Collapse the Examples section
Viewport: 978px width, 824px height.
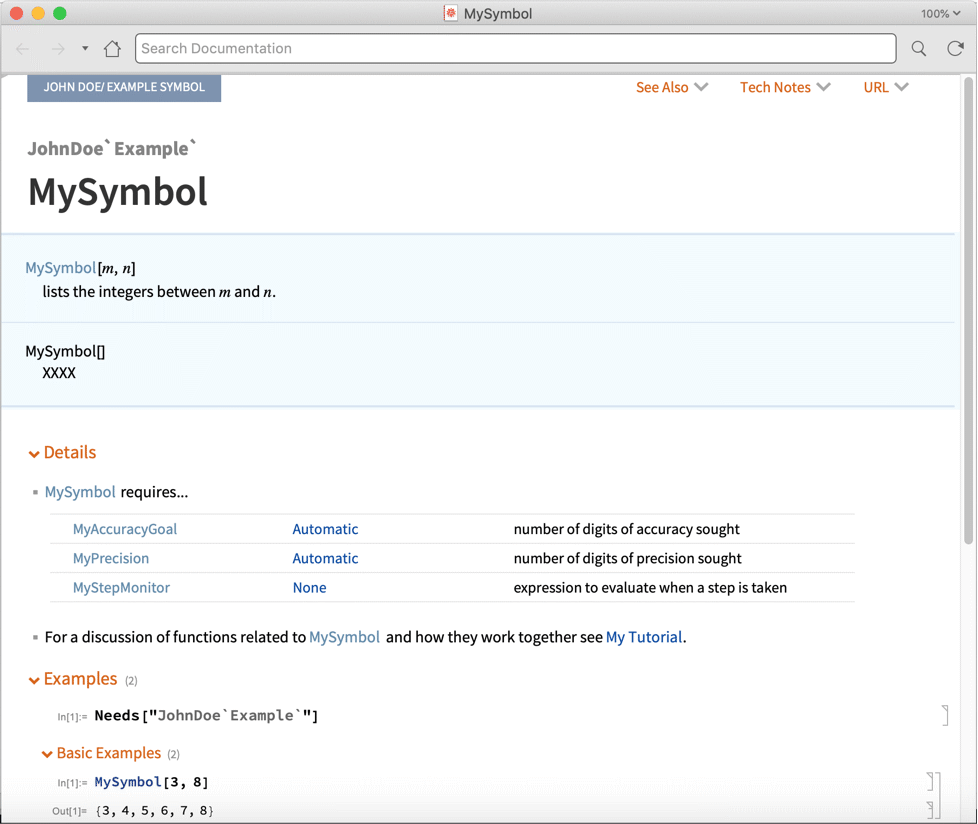34,680
